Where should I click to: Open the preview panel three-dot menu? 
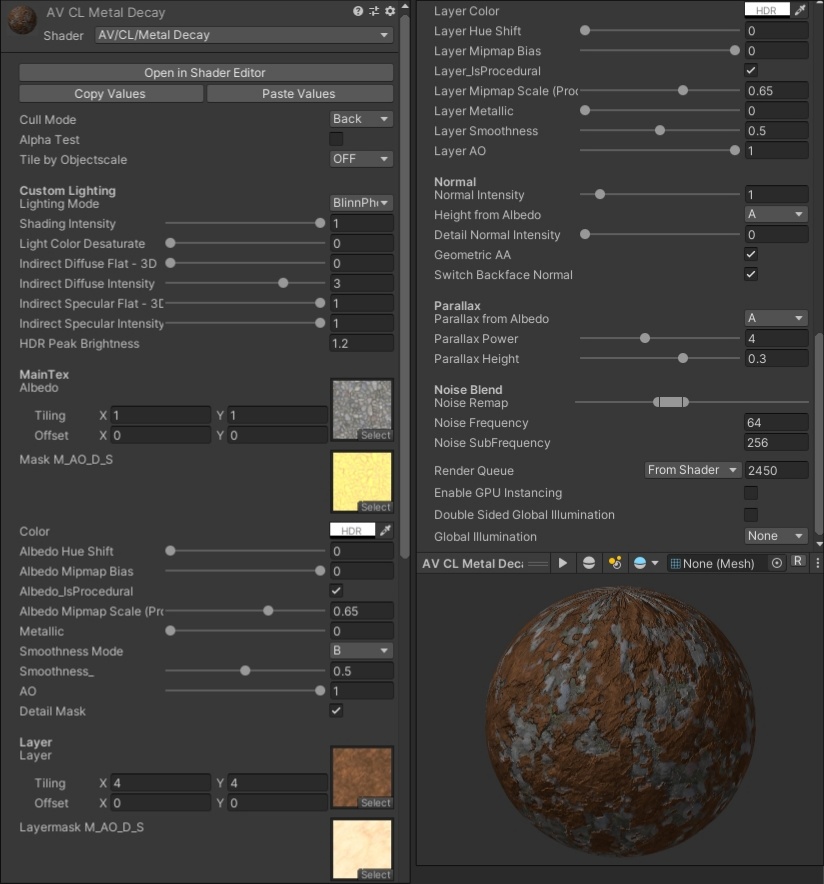pyautogui.click(x=817, y=562)
